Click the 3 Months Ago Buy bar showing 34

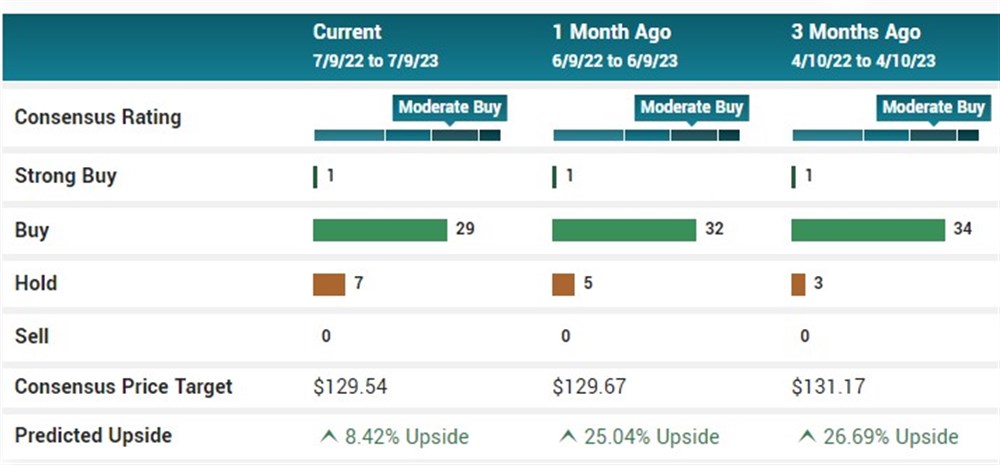(x=867, y=230)
